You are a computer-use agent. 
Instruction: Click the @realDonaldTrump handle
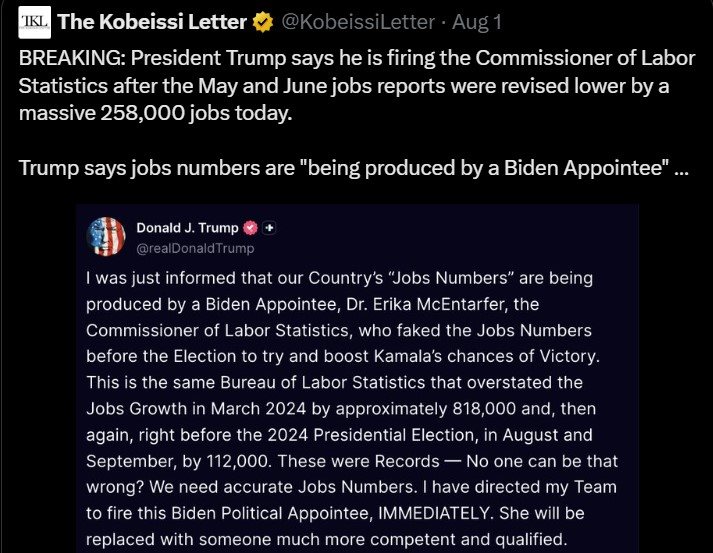pyautogui.click(x=196, y=248)
